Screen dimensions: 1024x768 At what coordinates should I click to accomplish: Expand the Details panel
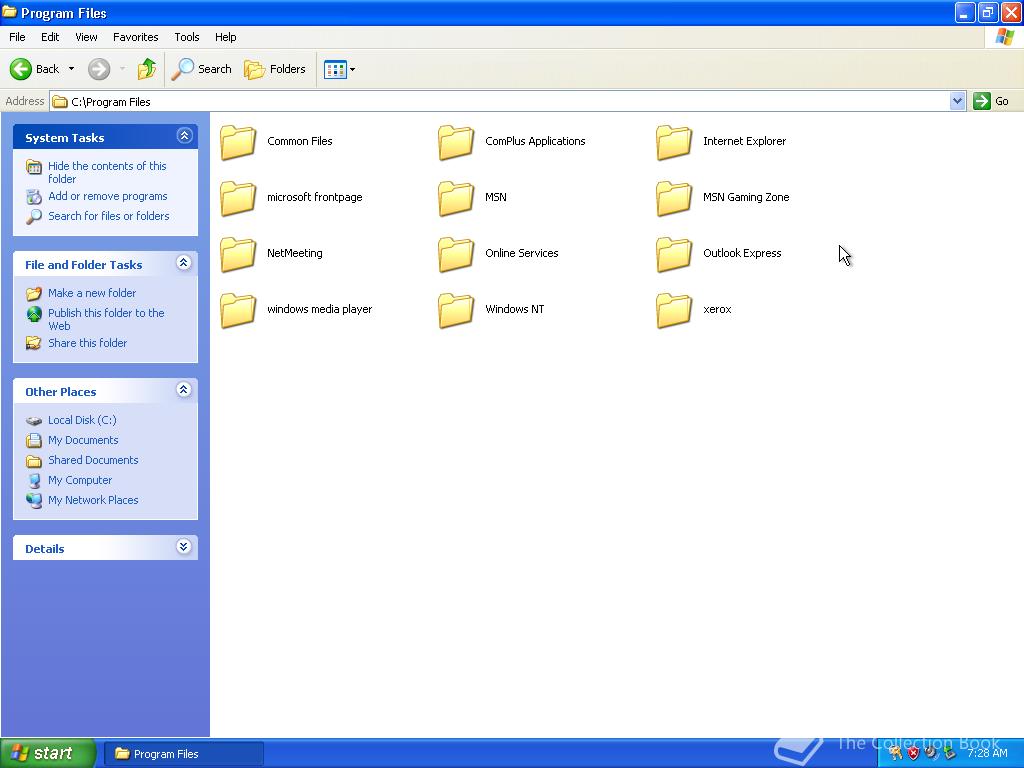tap(184, 547)
